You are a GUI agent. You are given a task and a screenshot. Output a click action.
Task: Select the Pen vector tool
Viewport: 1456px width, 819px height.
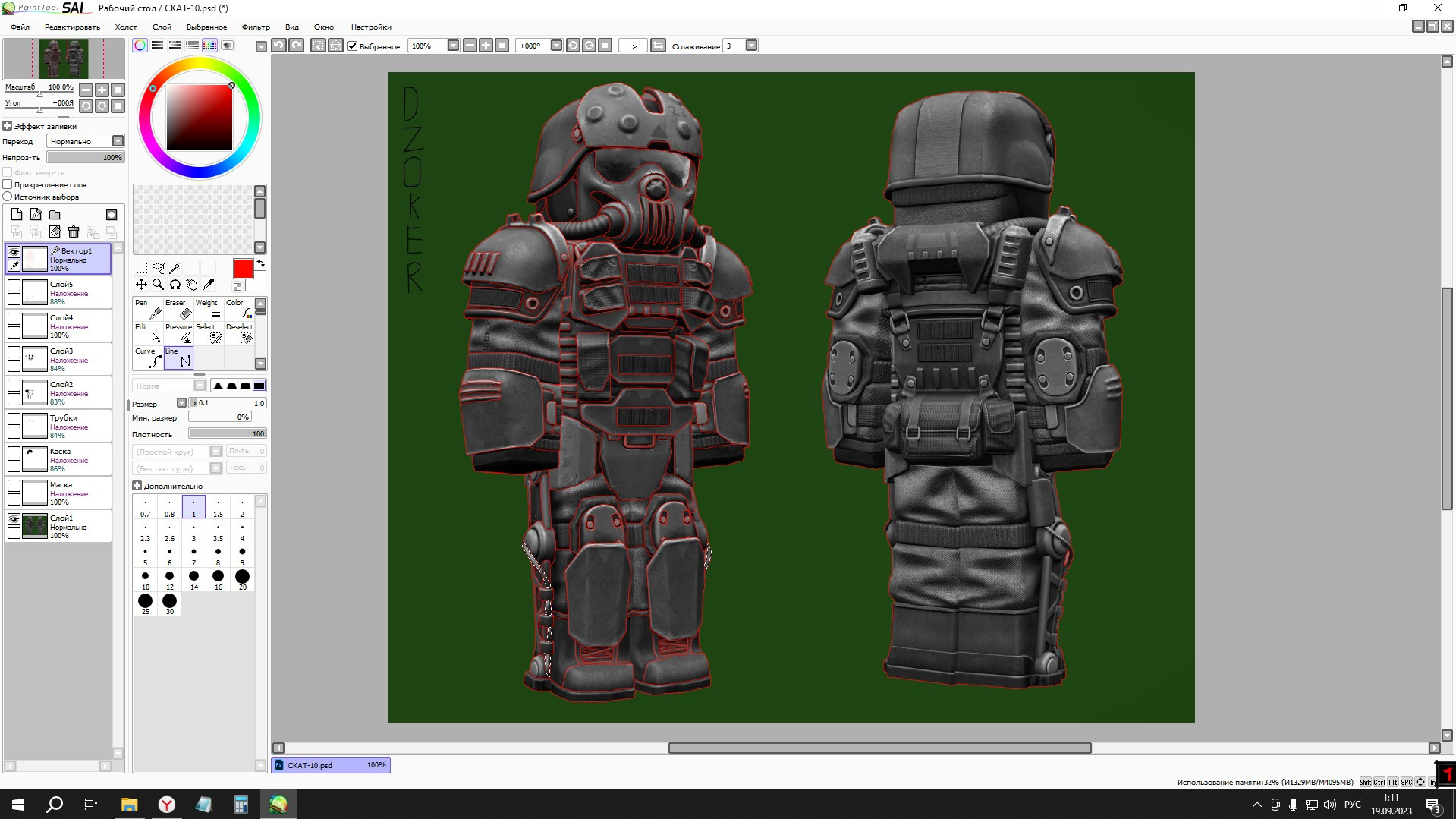tap(148, 309)
